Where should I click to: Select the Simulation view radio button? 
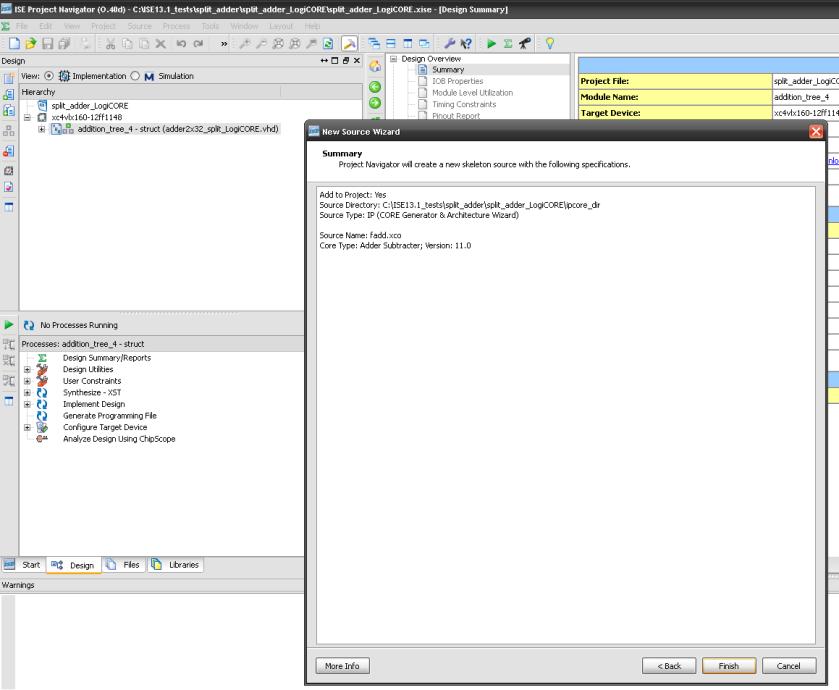[x=135, y=76]
